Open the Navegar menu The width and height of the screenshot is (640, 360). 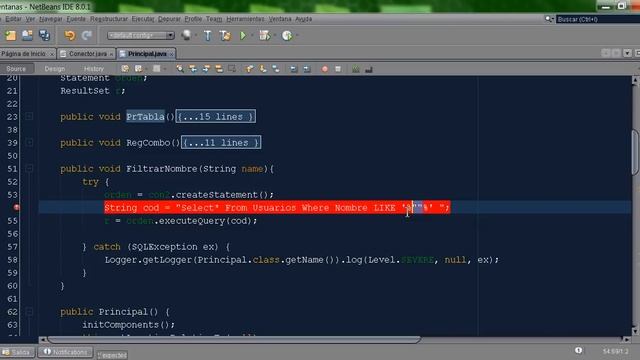click(x=51, y=19)
